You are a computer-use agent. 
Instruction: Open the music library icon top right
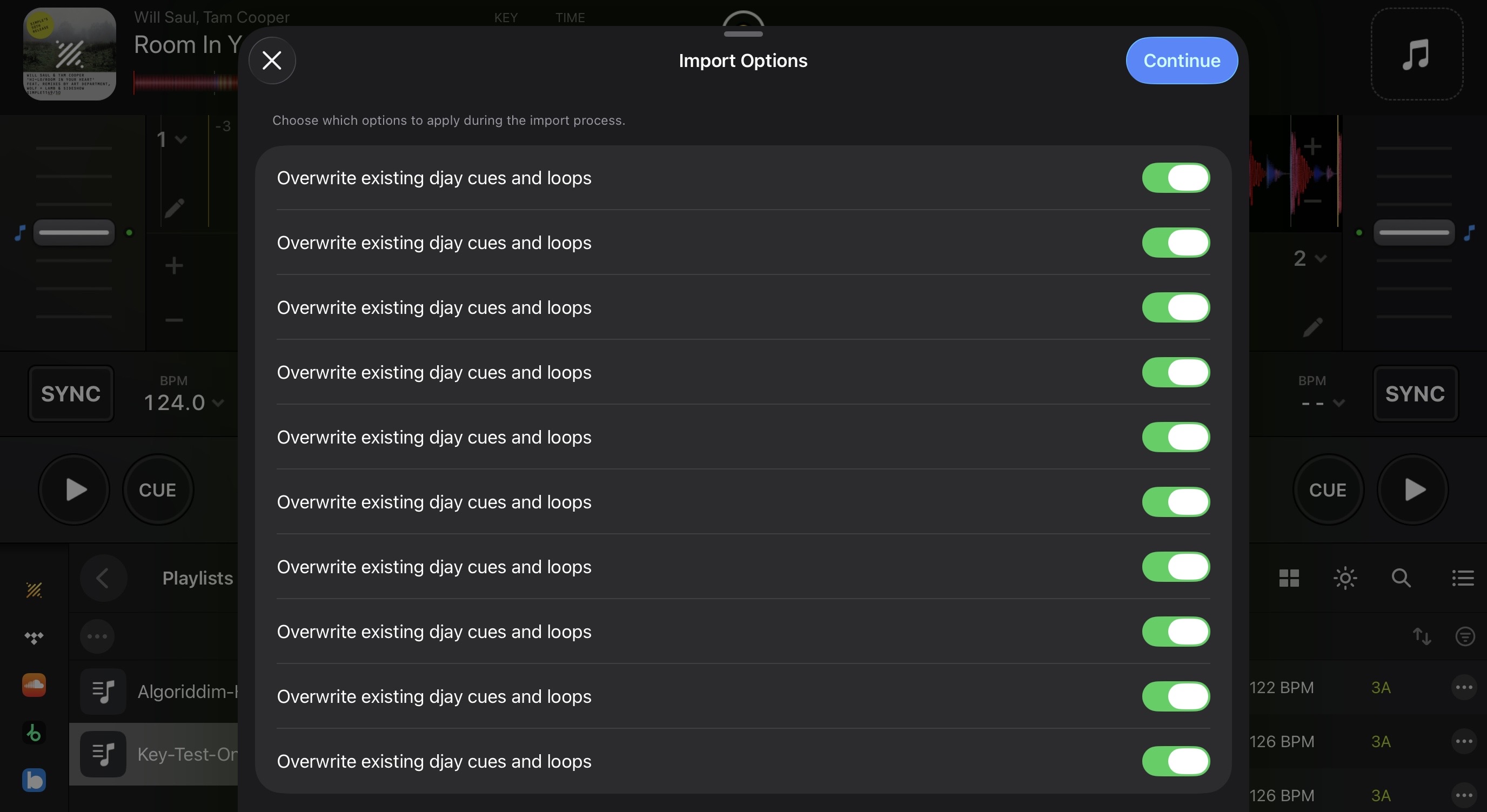coord(1417,54)
